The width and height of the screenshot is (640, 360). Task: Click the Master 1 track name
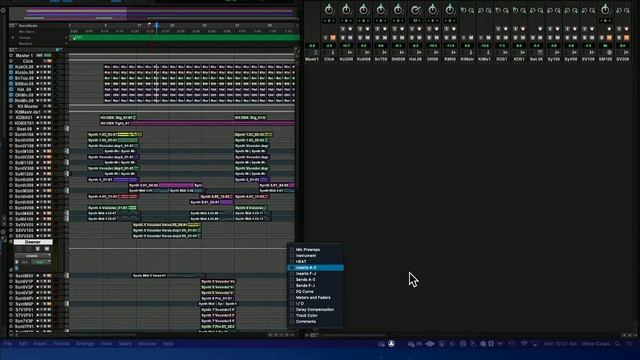click(x=24, y=56)
